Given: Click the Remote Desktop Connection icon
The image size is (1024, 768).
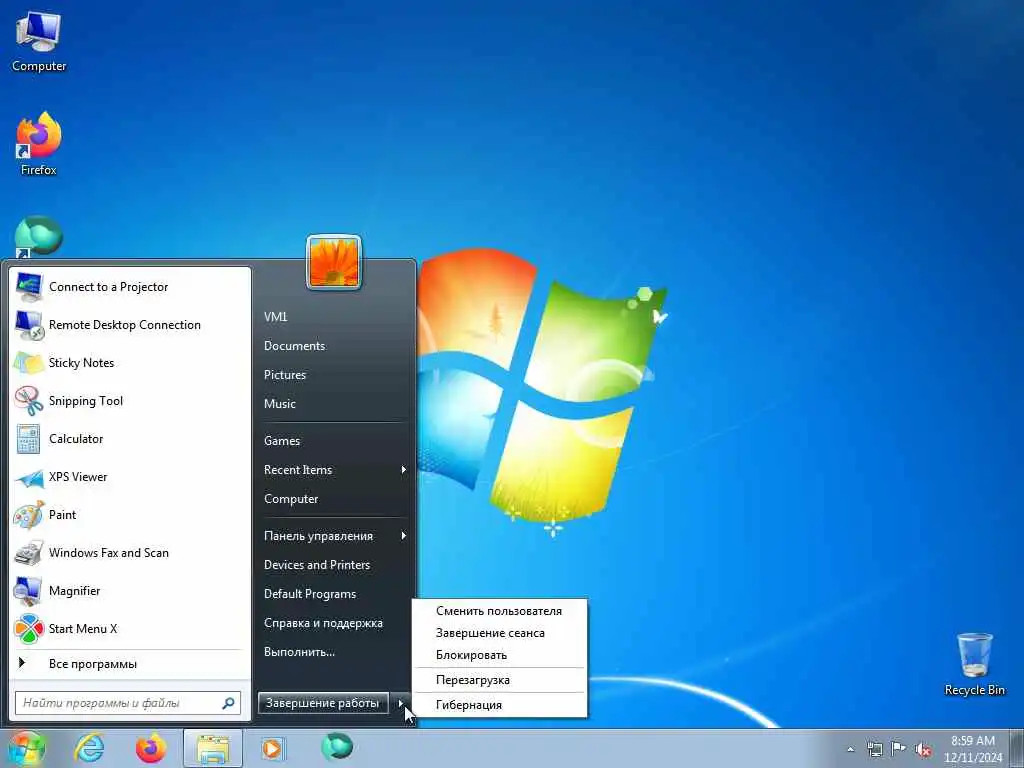Looking at the screenshot, I should pos(29,325).
